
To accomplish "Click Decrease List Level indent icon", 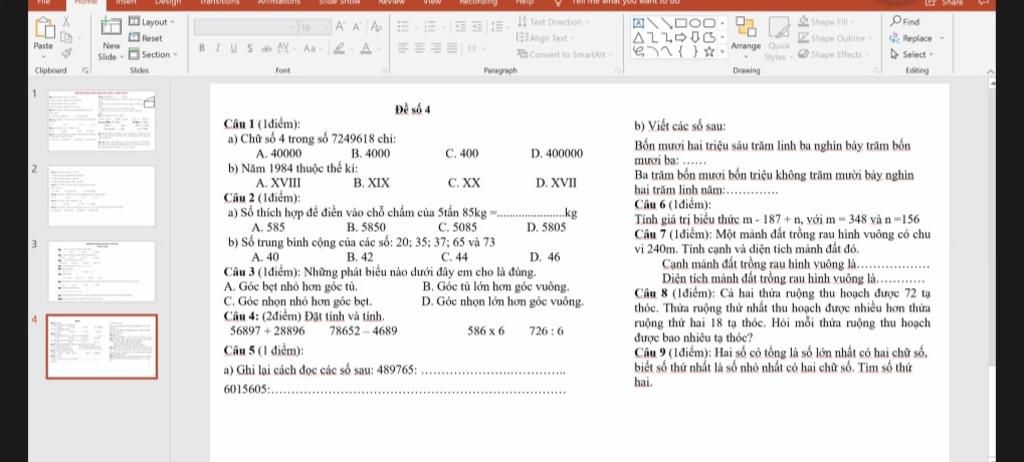I will (460, 27).
